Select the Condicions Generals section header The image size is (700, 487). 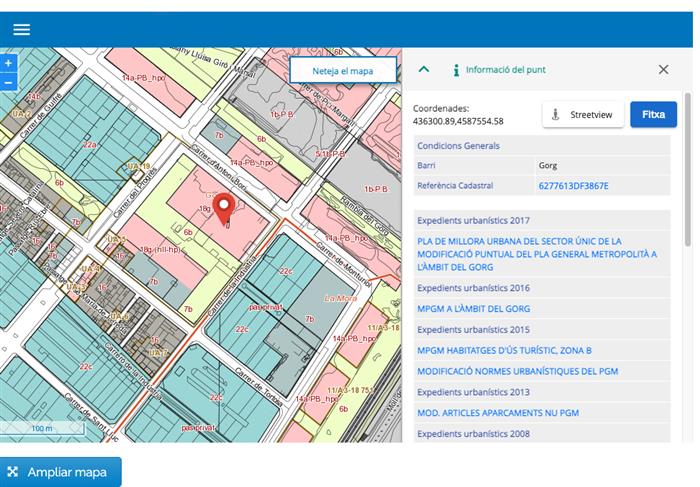pos(458,146)
